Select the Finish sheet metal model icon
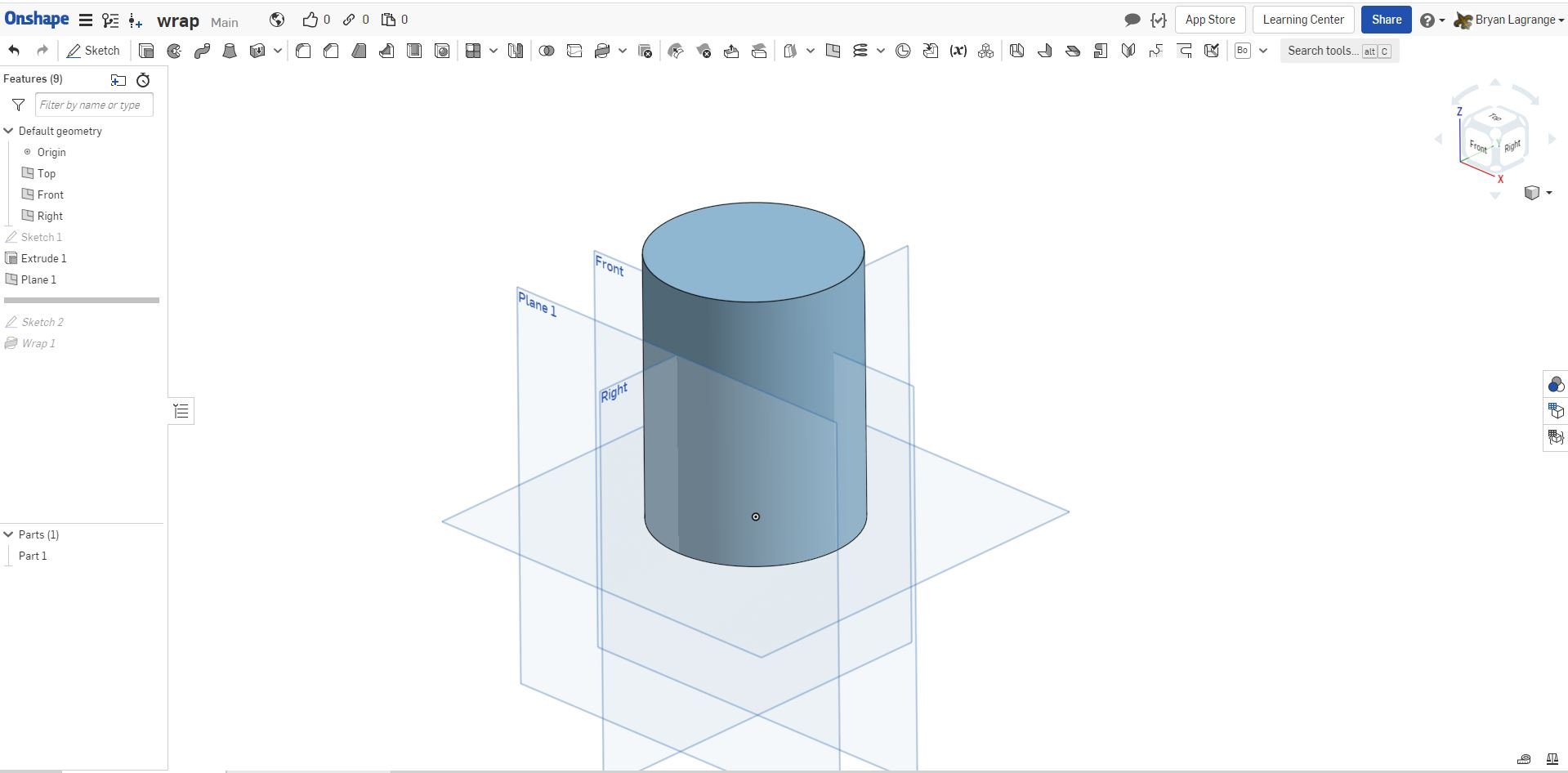Screen dimensions: 1568x773 coord(1212,51)
